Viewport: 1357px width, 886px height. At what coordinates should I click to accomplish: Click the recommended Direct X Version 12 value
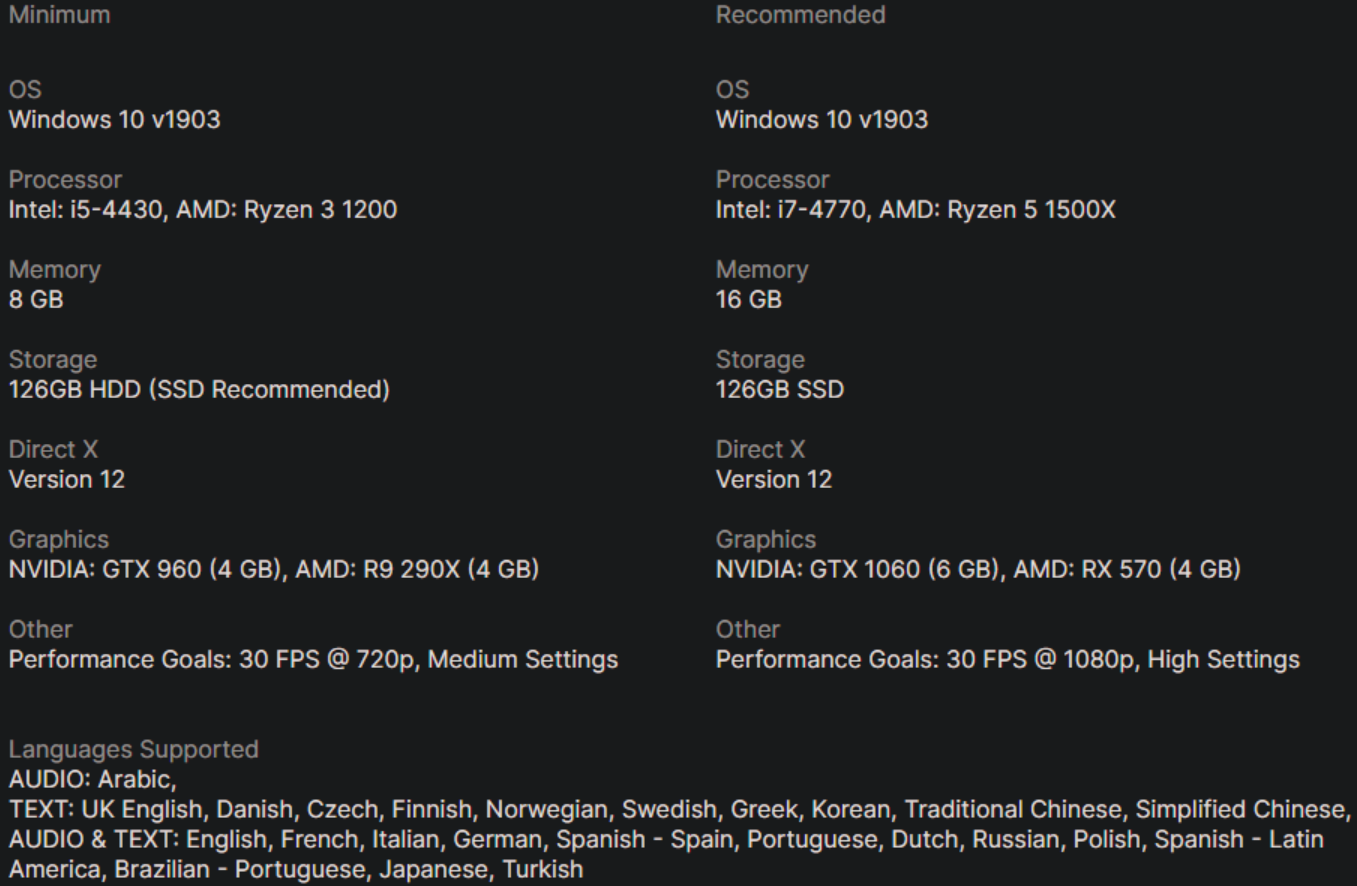(773, 480)
